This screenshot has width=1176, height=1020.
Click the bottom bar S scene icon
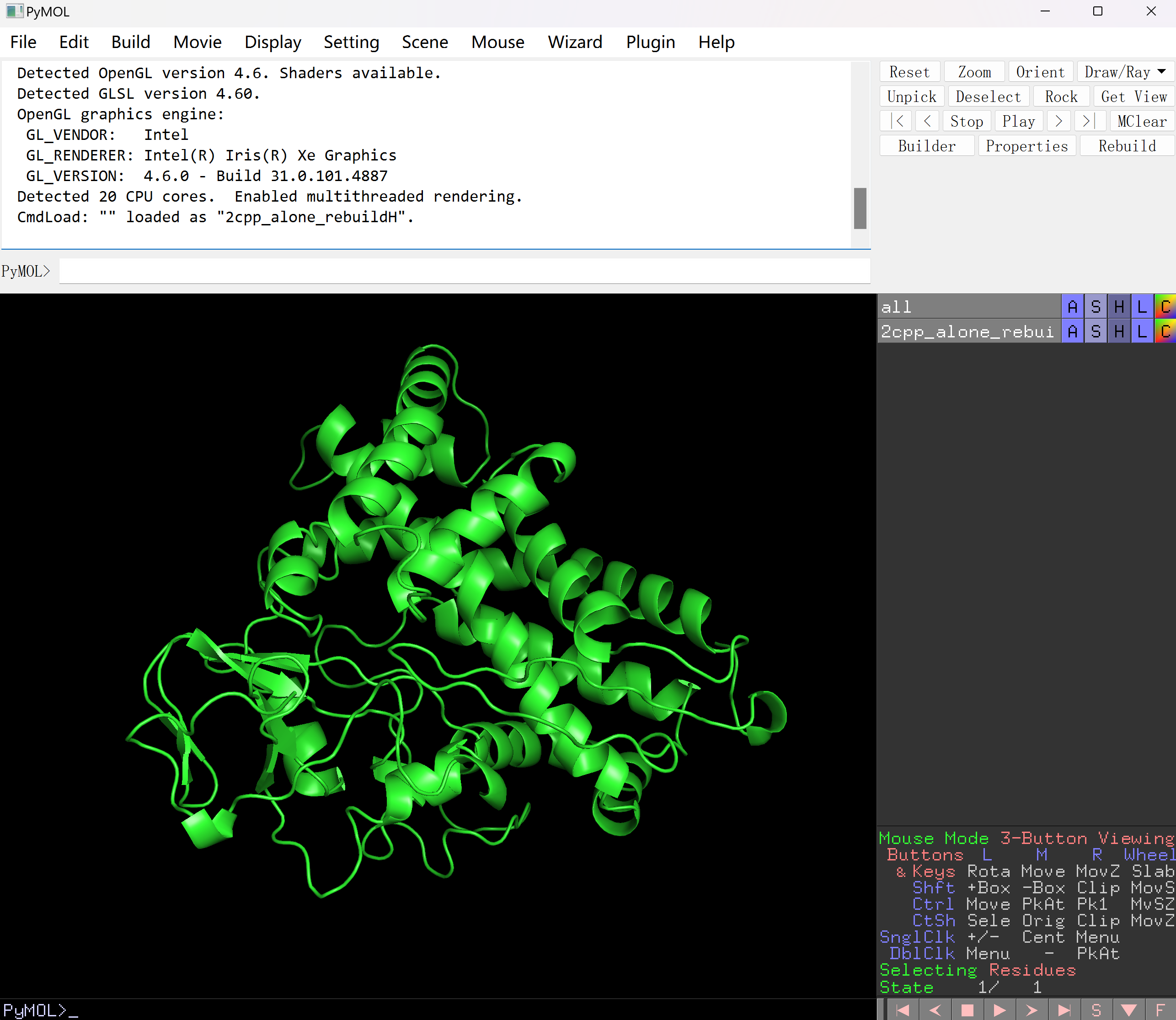[1096, 1010]
